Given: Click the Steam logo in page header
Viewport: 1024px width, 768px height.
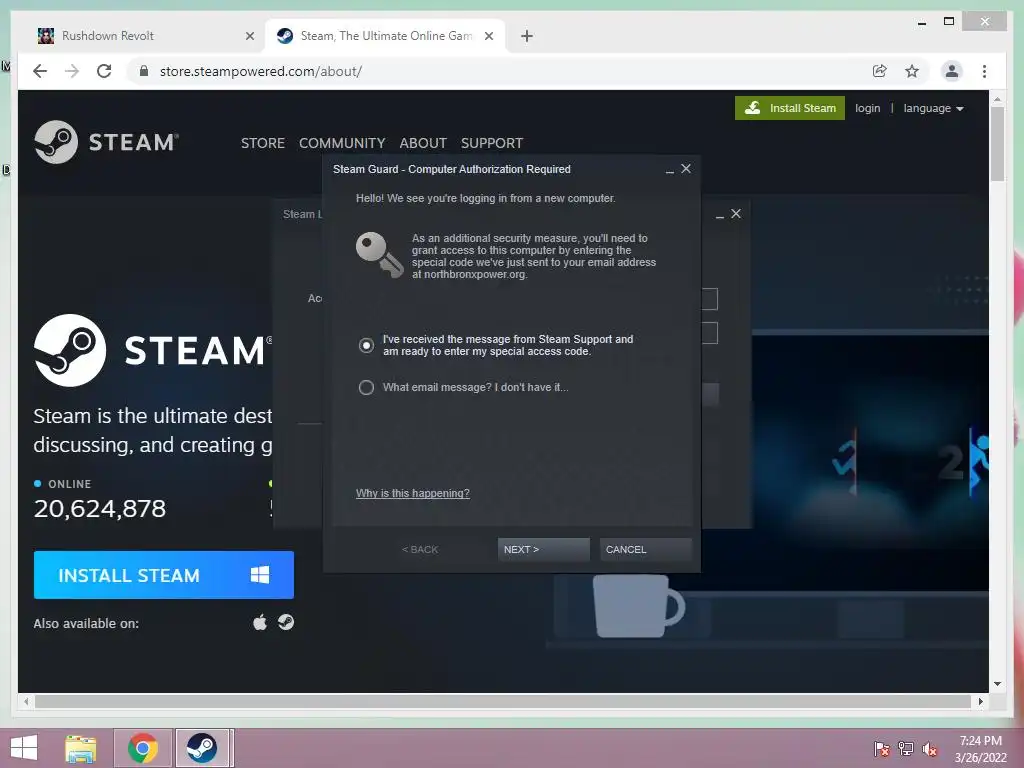Looking at the screenshot, I should point(106,142).
